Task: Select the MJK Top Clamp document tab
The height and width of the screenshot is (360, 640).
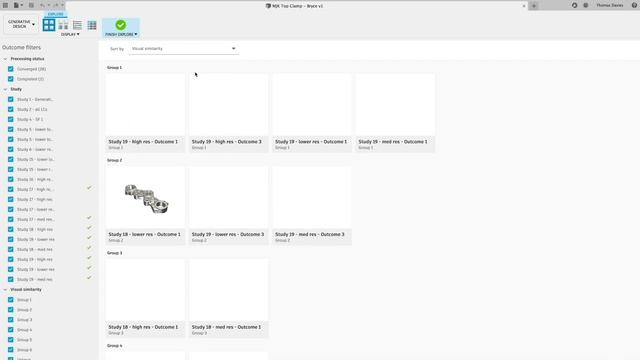Action: [x=295, y=6]
